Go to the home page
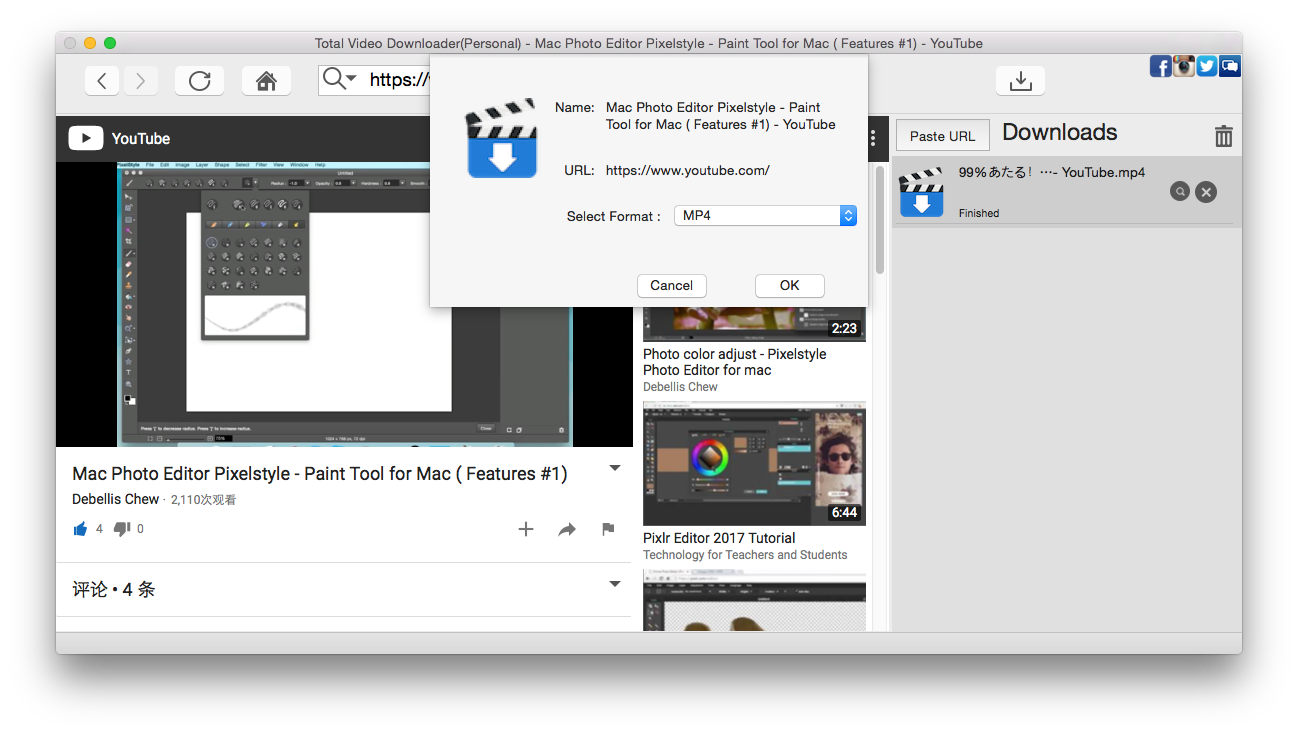Screen dimensions: 1298x734 point(266,81)
